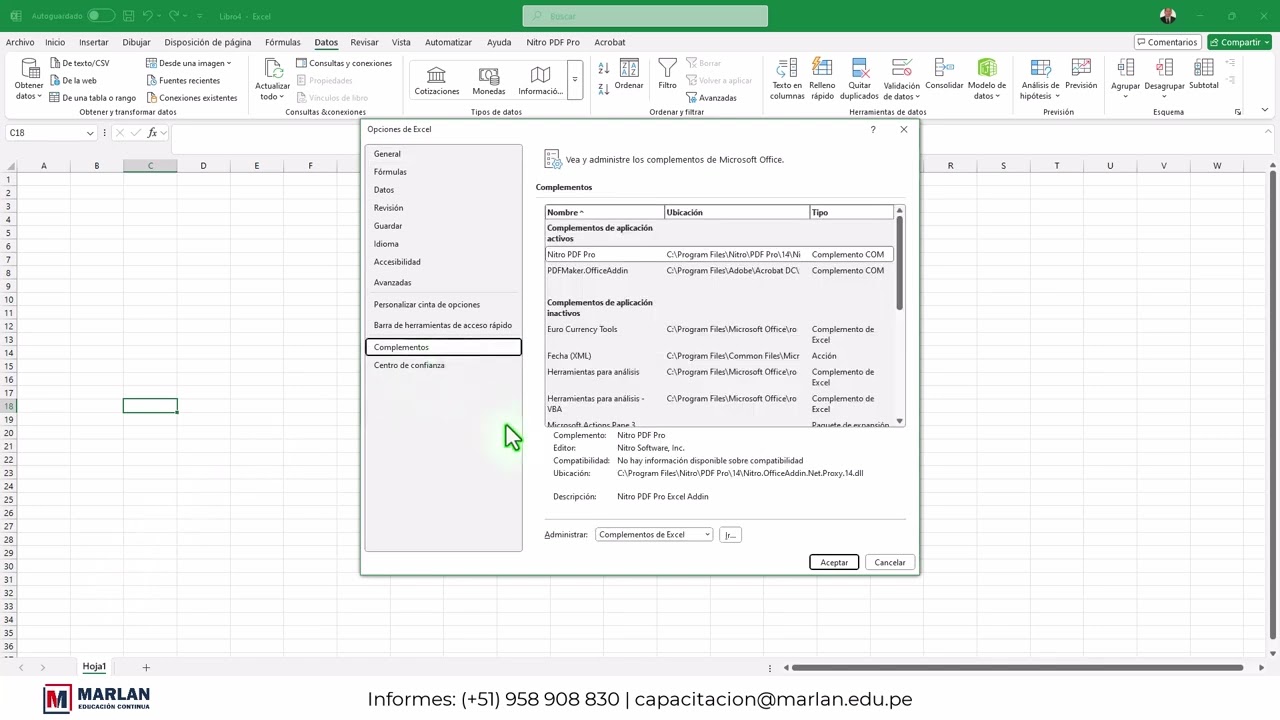Add a new sheet with plus button
The height and width of the screenshot is (720, 1280).
pyautogui.click(x=146, y=667)
